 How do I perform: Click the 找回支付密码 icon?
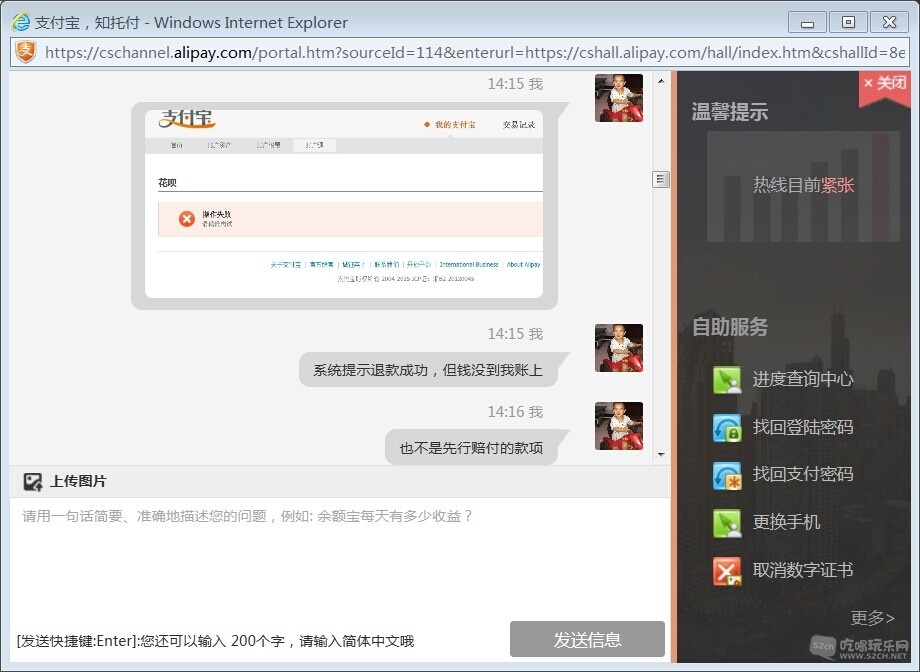click(727, 475)
